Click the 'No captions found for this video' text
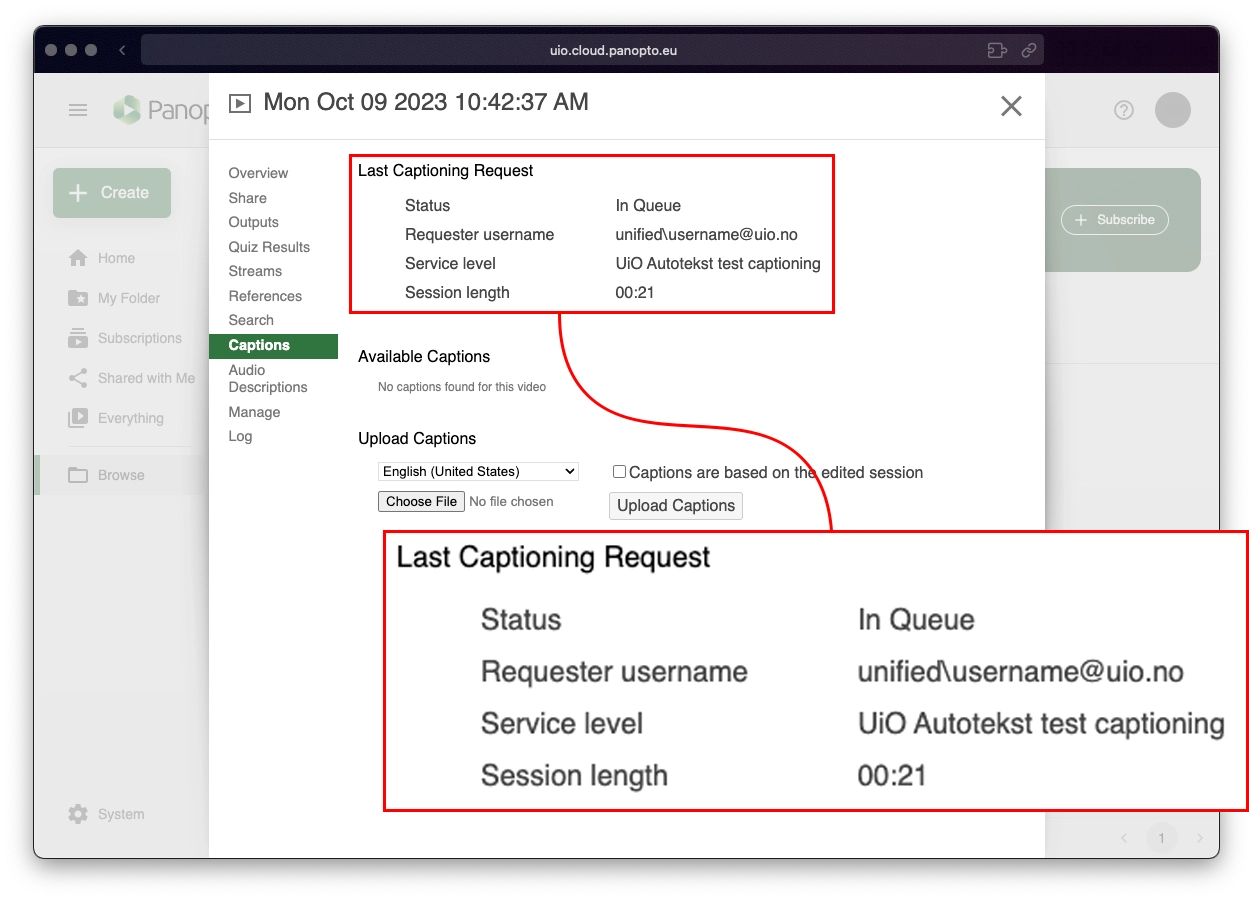Image resolution: width=1253 pixels, height=900 pixels. point(462,387)
